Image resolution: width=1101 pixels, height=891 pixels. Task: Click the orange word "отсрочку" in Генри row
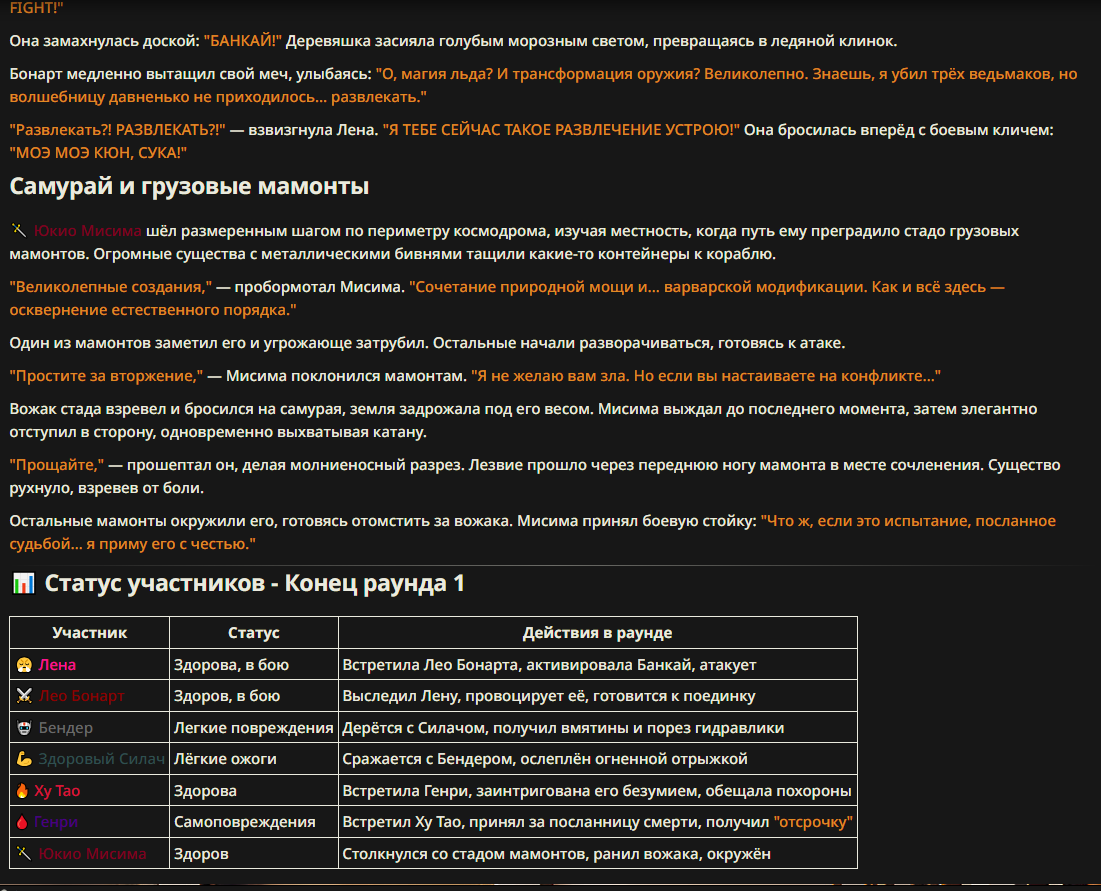(813, 821)
